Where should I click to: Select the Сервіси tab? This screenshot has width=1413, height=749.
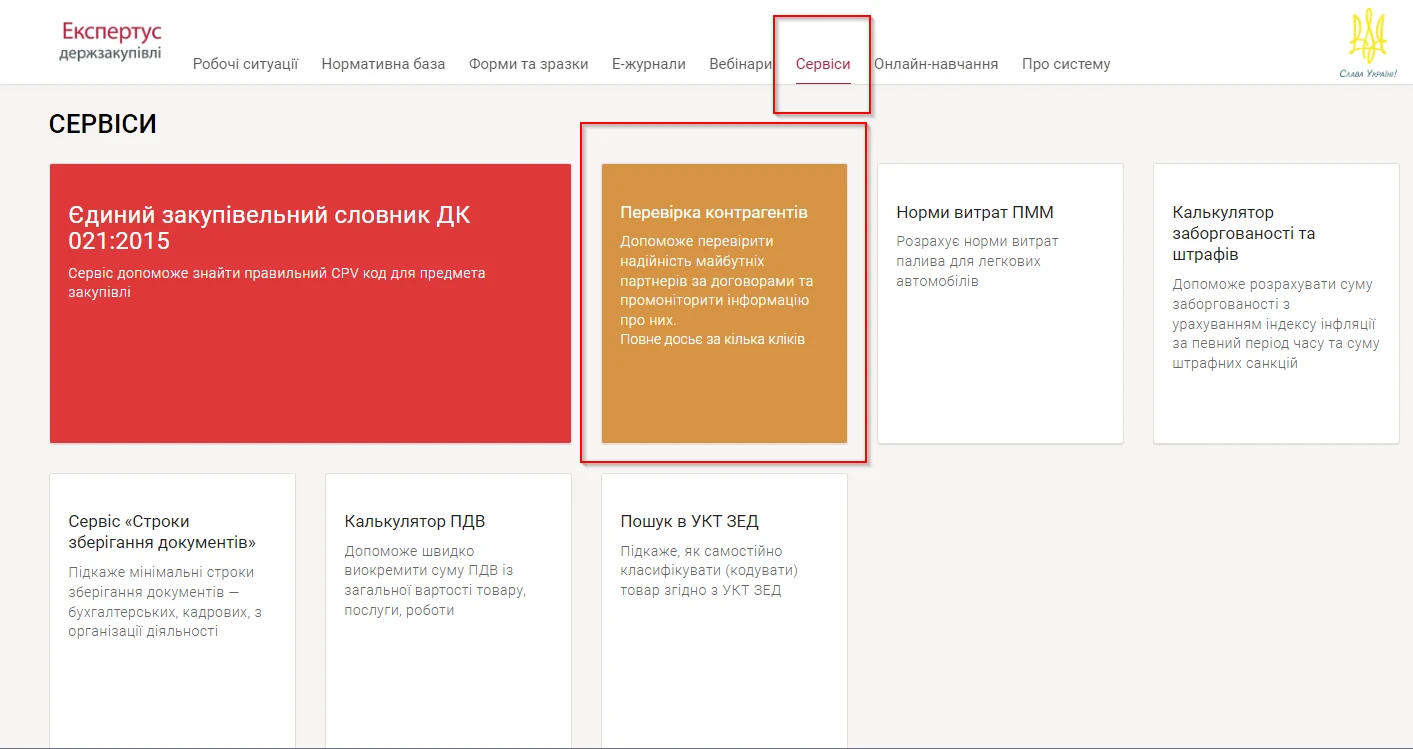pos(823,64)
